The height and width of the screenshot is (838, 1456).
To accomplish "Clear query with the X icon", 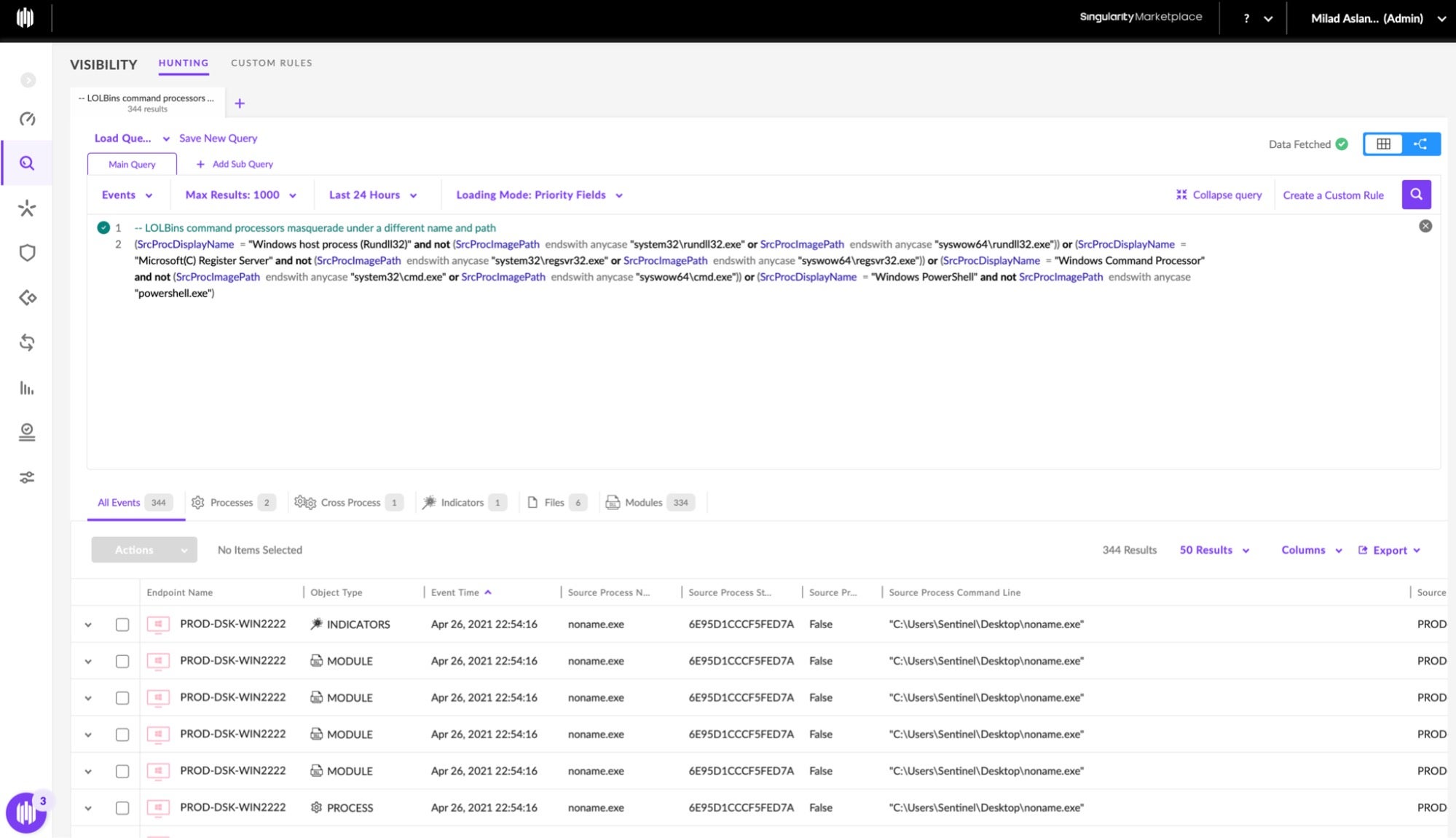I will 1425,227.
